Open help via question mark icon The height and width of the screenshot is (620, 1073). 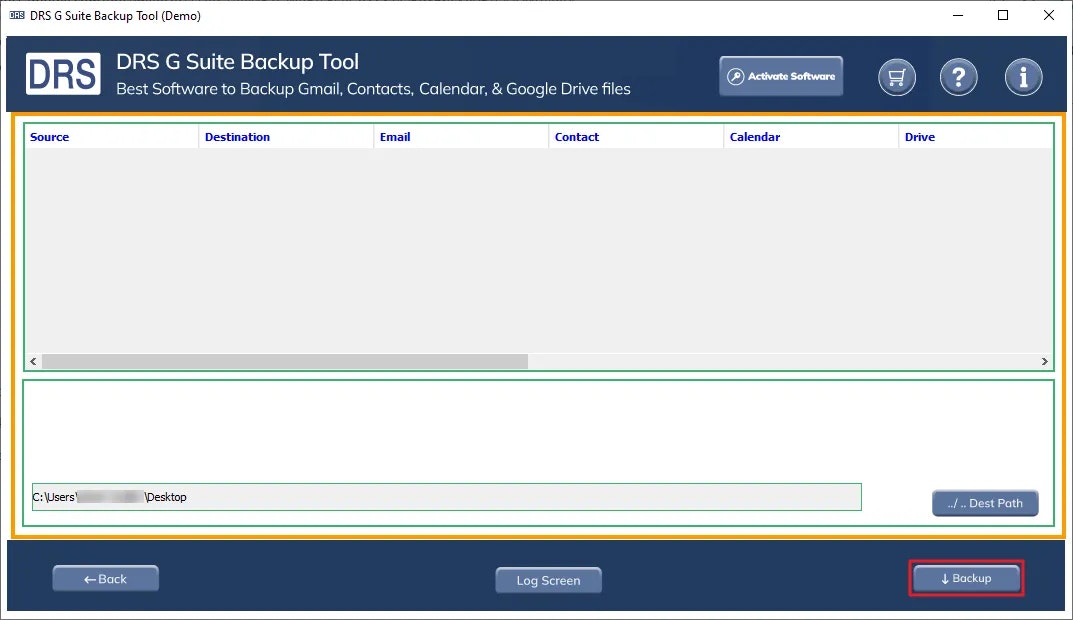(x=958, y=77)
